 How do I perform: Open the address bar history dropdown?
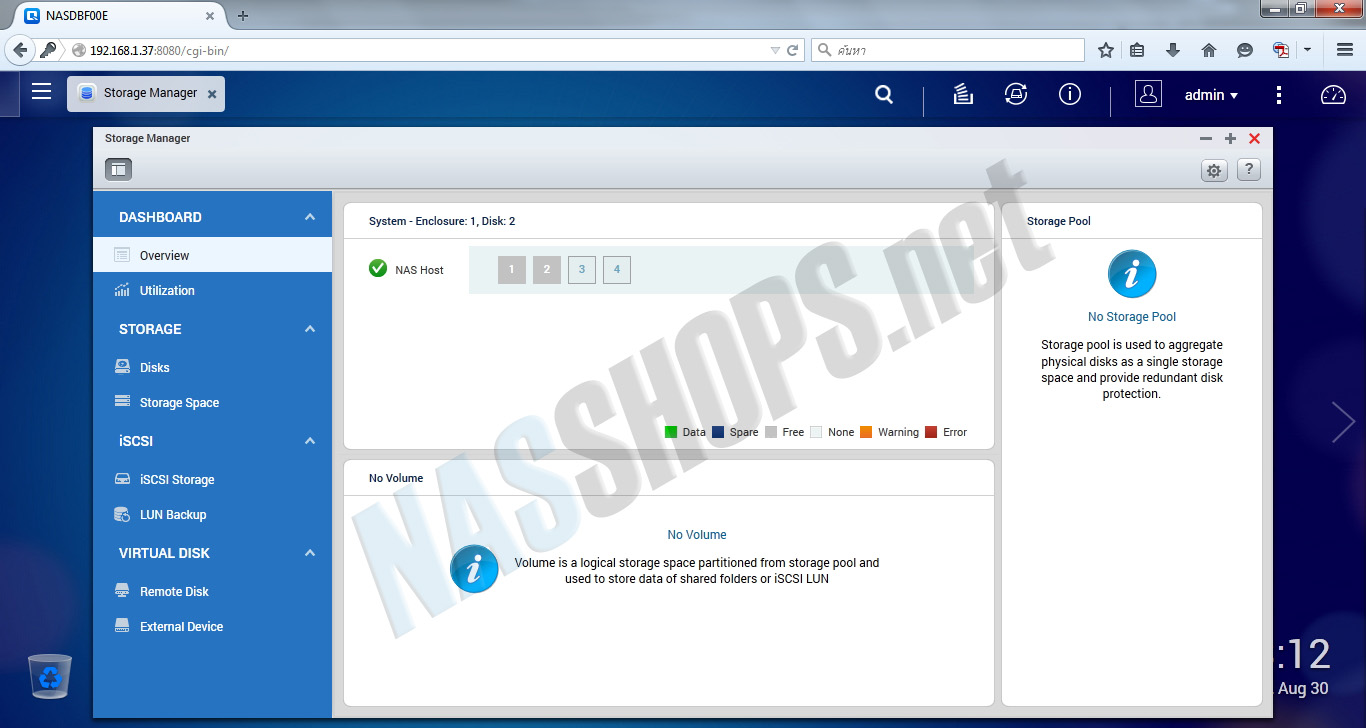click(x=775, y=50)
